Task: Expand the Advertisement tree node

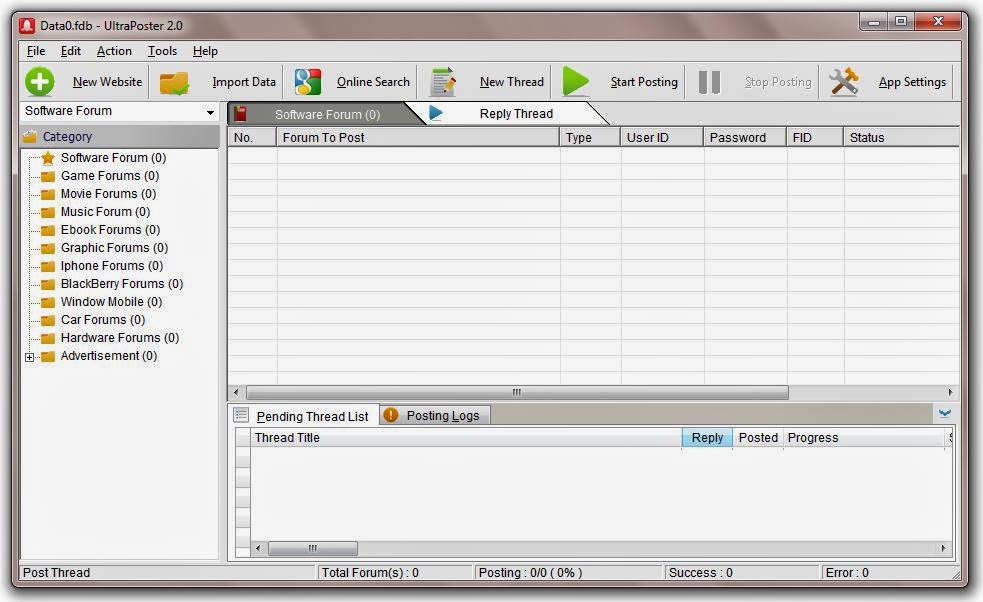Action: coord(29,357)
